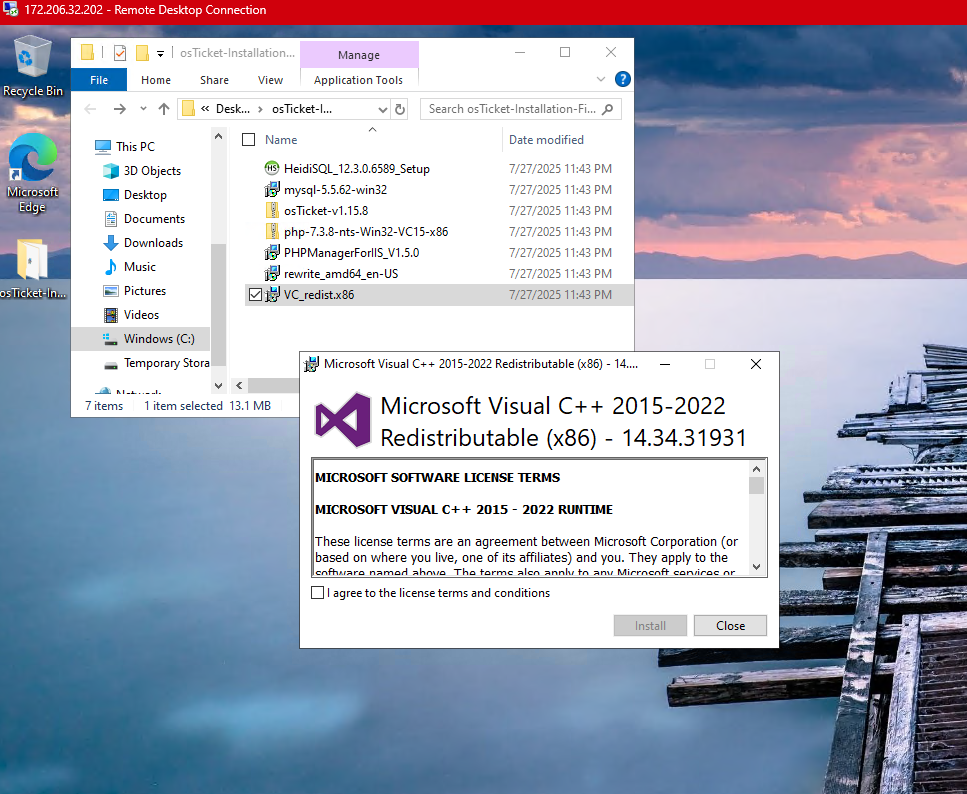Click the Music note icon in sidebar
The width and height of the screenshot is (967, 794).
pyautogui.click(x=111, y=267)
